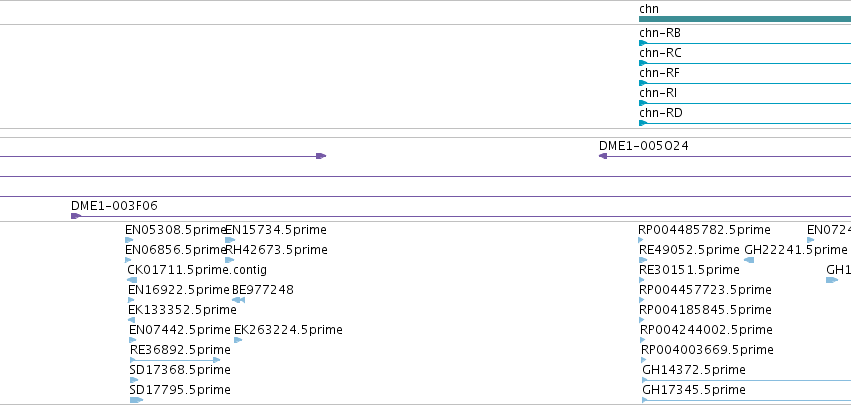Select EST EN06856.5prime label
This screenshot has height=405, width=851.
coord(175,250)
